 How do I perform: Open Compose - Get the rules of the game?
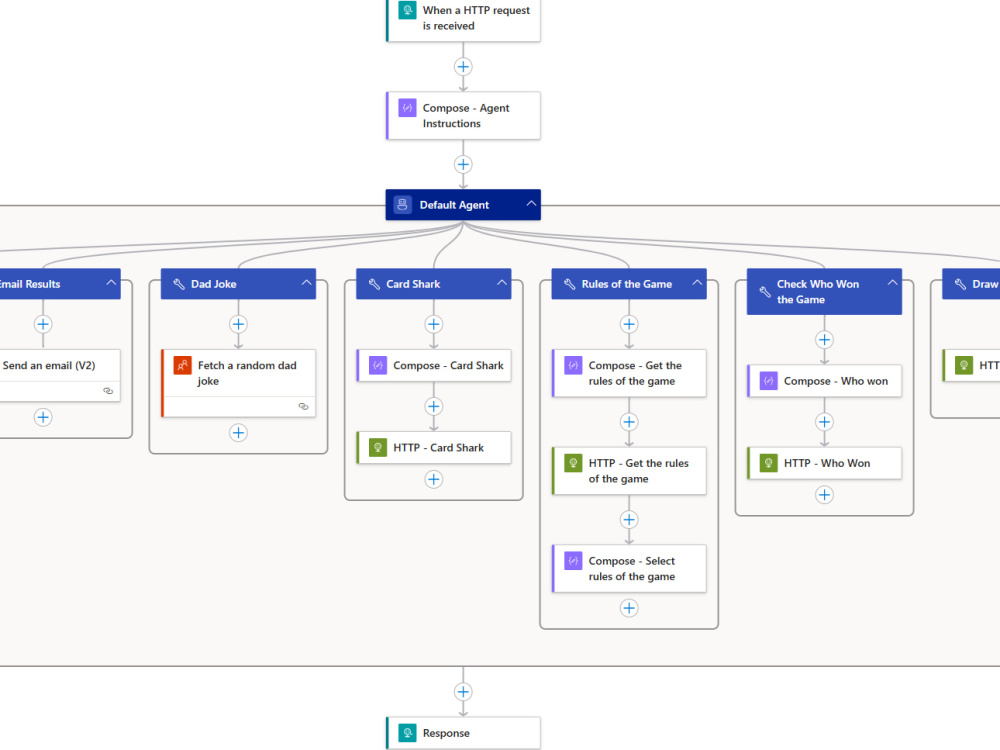629,373
